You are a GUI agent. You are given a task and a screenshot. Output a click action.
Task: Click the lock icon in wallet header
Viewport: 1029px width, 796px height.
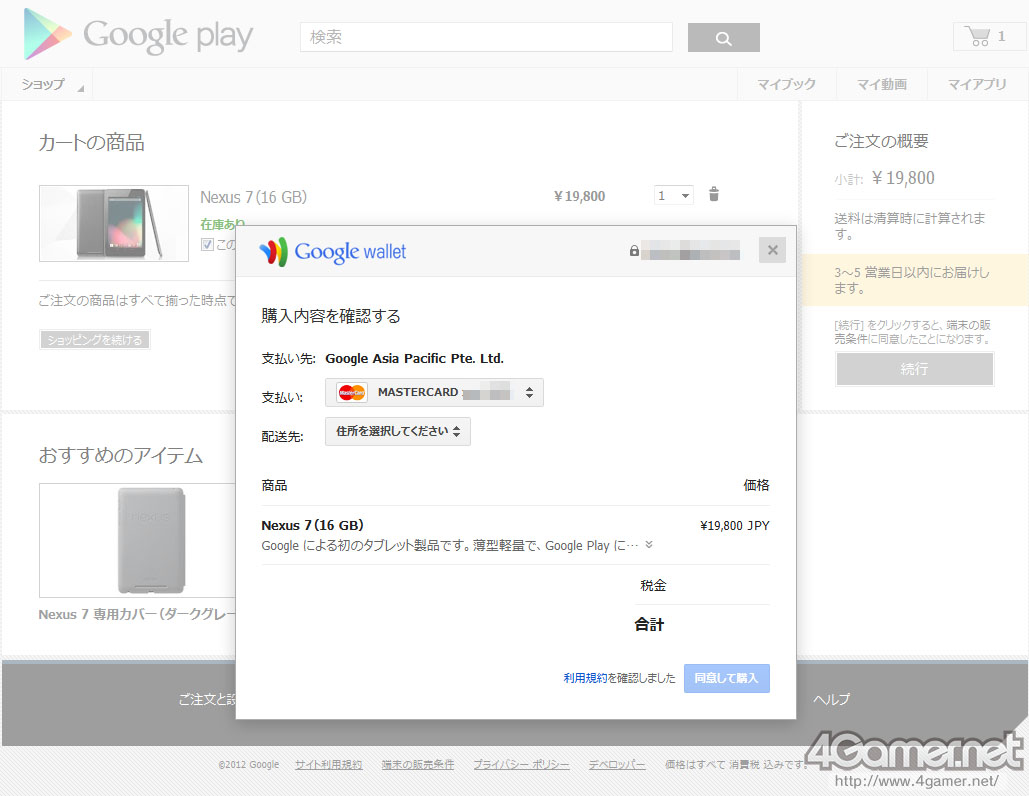pyautogui.click(x=634, y=251)
